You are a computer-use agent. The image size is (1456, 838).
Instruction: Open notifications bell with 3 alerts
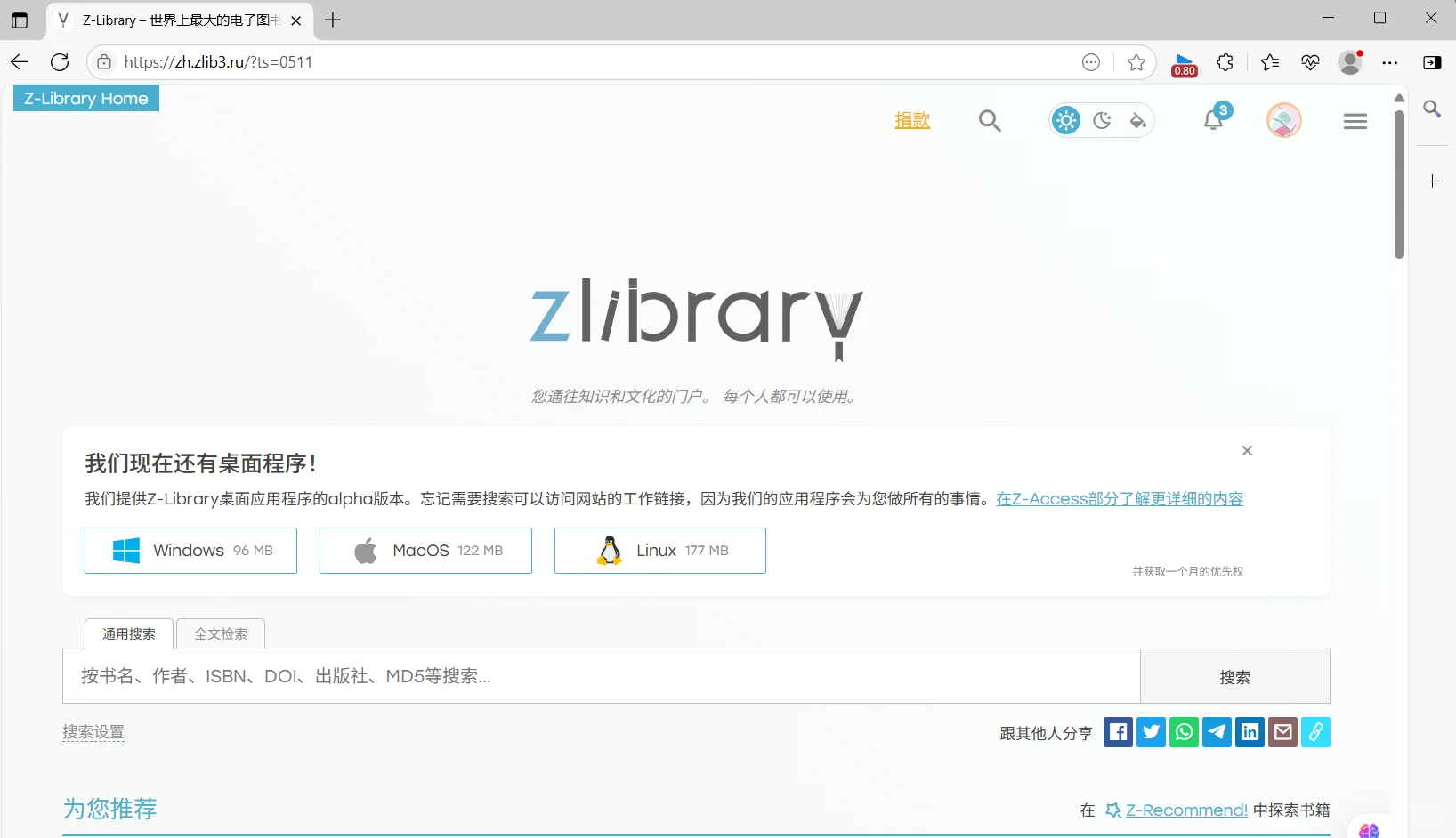click(1215, 117)
